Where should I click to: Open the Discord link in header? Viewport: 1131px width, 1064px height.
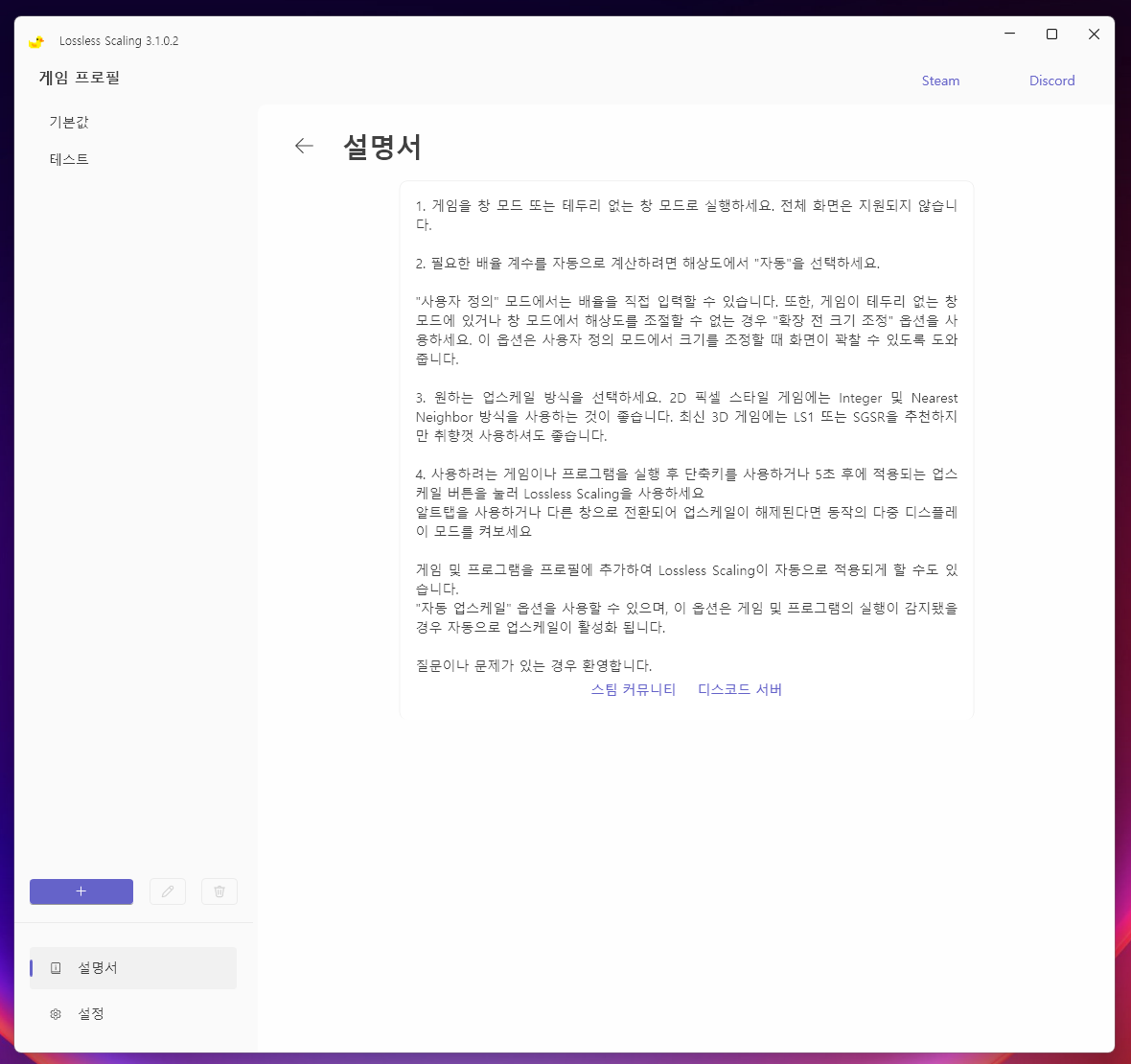[1051, 81]
